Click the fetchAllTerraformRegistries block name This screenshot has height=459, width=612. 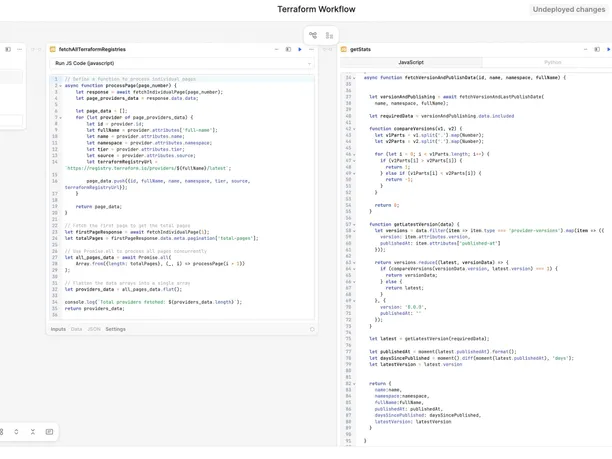click(92, 49)
